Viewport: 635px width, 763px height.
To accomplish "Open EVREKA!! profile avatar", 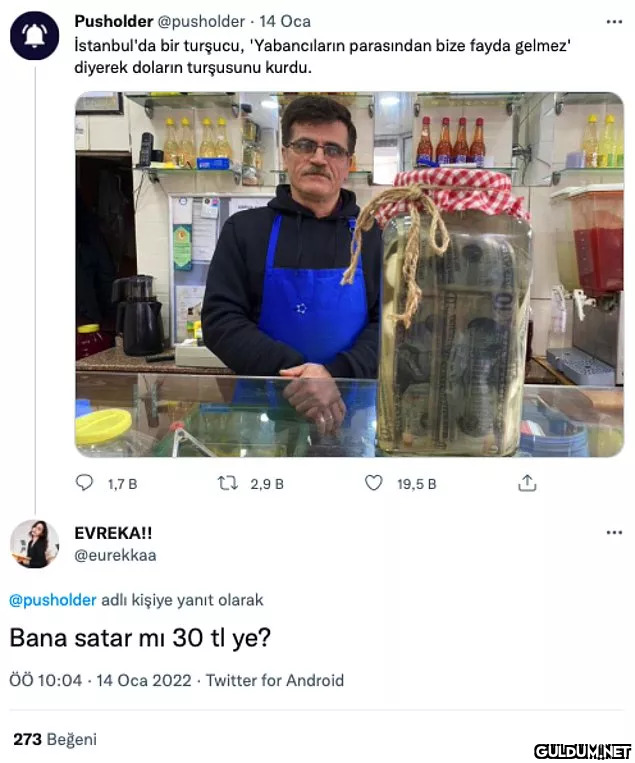I will (35, 545).
